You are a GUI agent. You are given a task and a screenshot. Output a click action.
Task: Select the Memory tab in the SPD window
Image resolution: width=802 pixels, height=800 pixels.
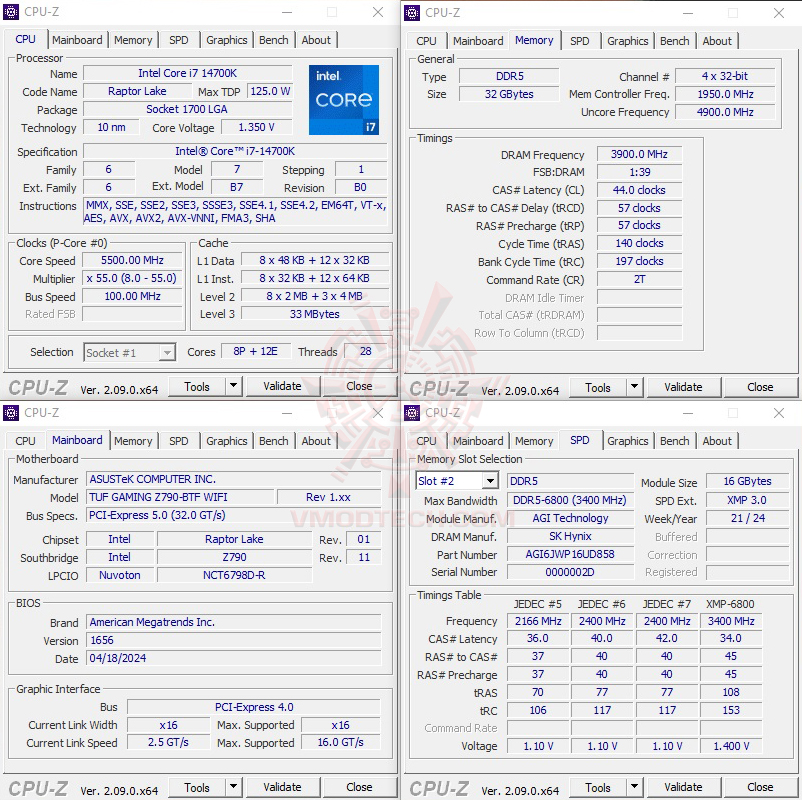(534, 441)
